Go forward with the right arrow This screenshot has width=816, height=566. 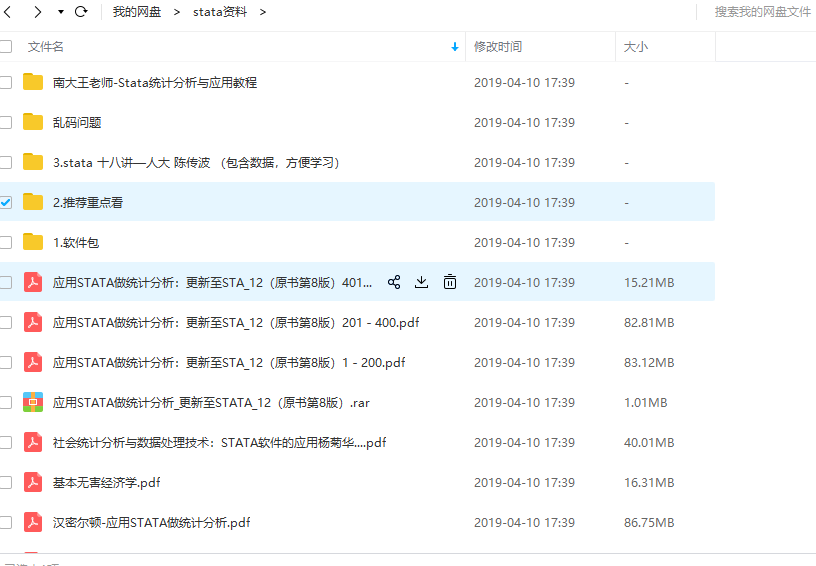tap(37, 11)
